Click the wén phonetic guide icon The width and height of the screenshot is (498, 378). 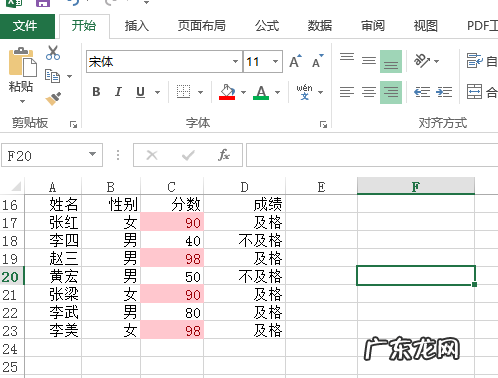tap(304, 92)
